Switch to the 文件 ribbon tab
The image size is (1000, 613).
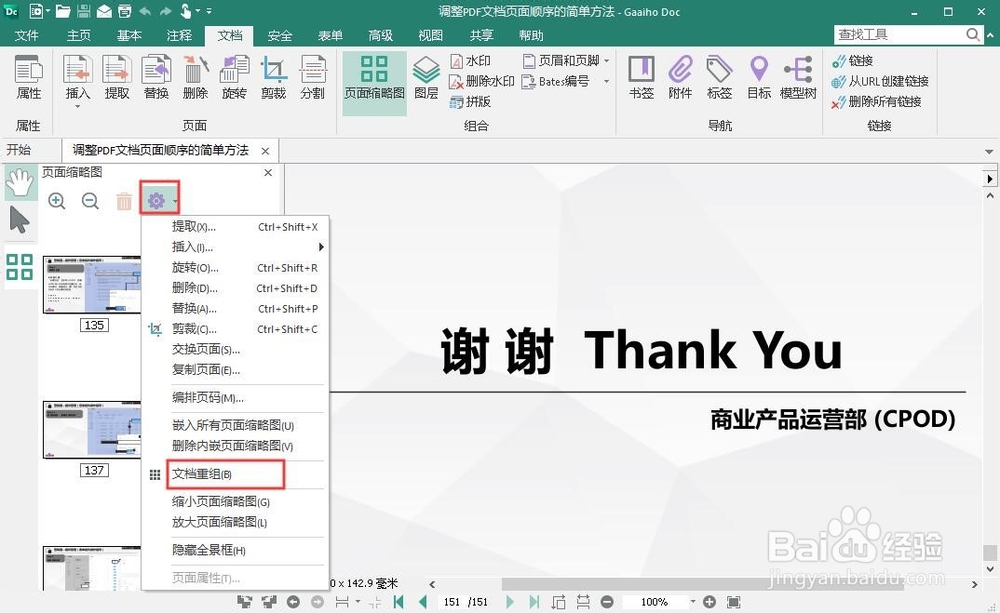point(26,36)
